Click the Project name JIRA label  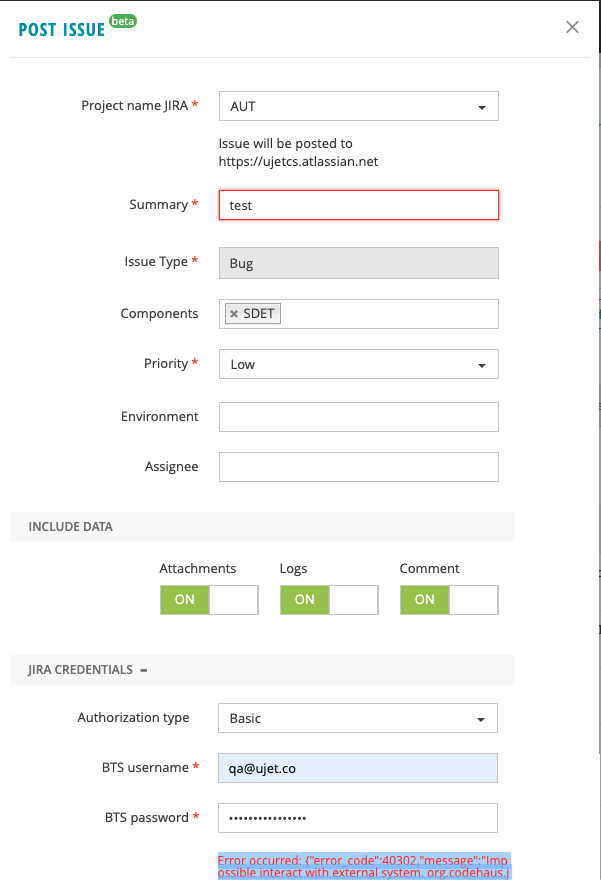pyautogui.click(x=134, y=106)
